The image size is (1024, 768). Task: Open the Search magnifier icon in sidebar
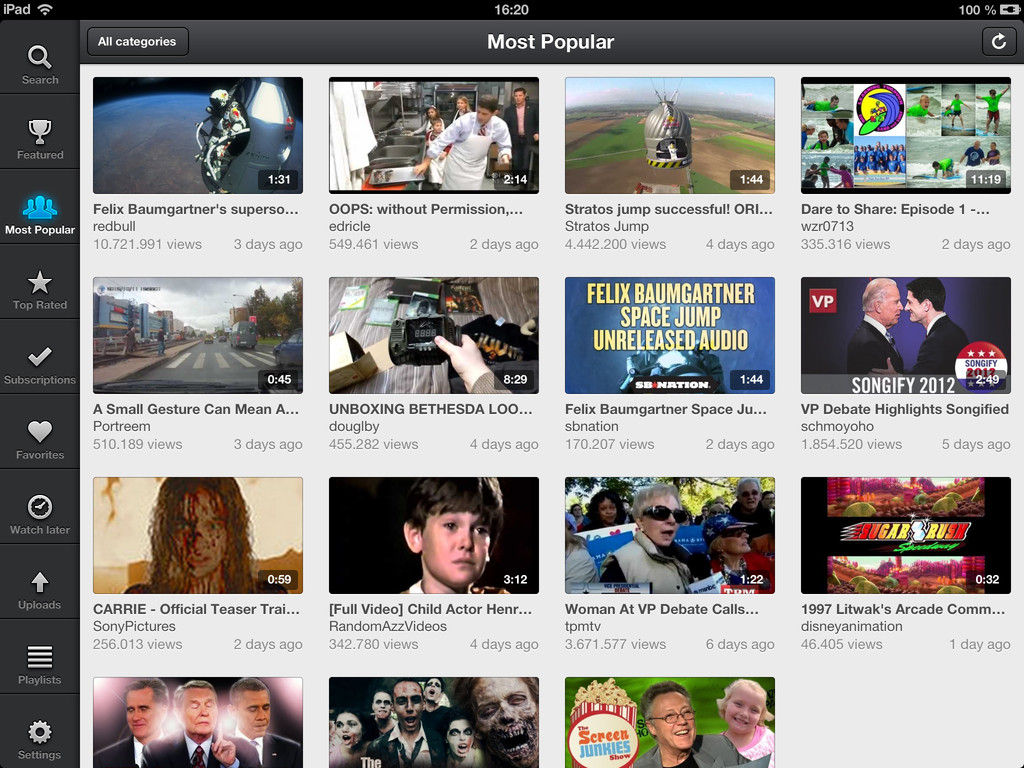pos(40,57)
